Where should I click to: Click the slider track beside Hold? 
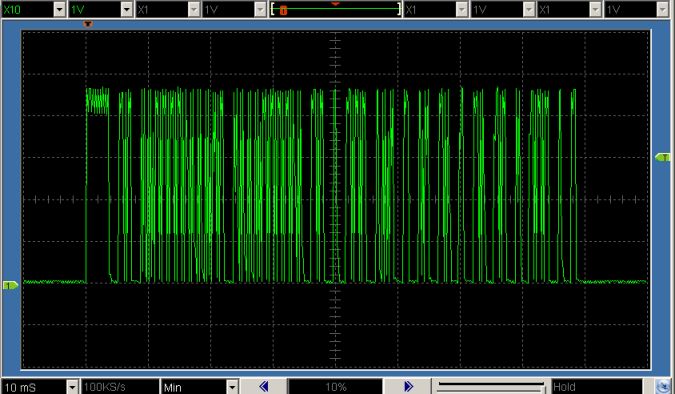[x=491, y=387]
